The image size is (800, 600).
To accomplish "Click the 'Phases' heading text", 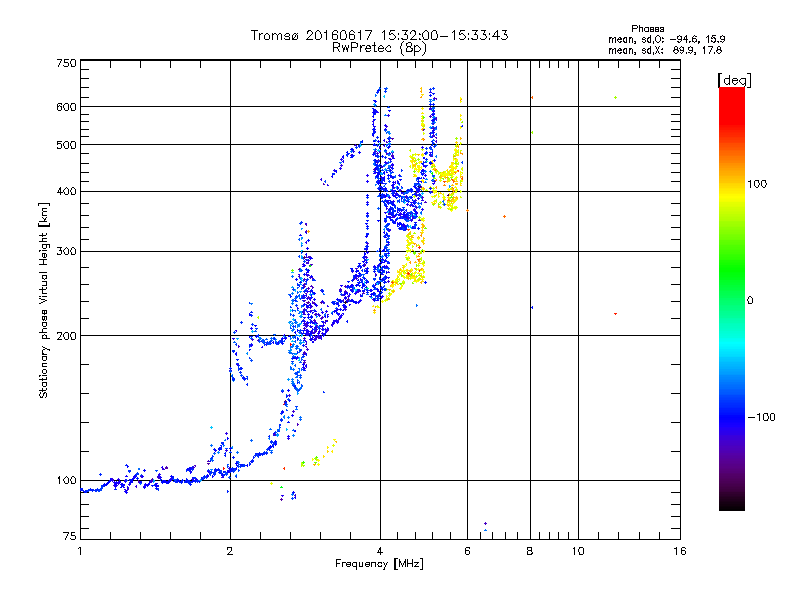I will point(647,29).
